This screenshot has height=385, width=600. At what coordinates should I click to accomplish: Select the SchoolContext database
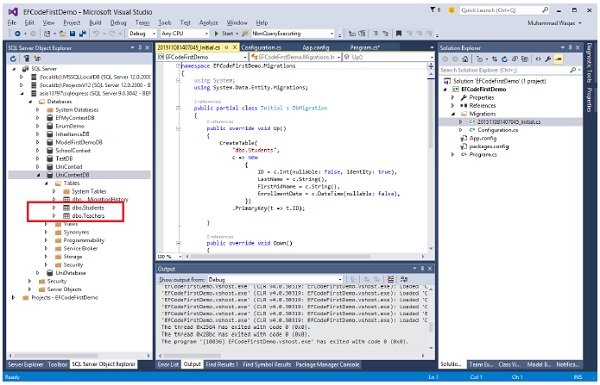point(73,150)
